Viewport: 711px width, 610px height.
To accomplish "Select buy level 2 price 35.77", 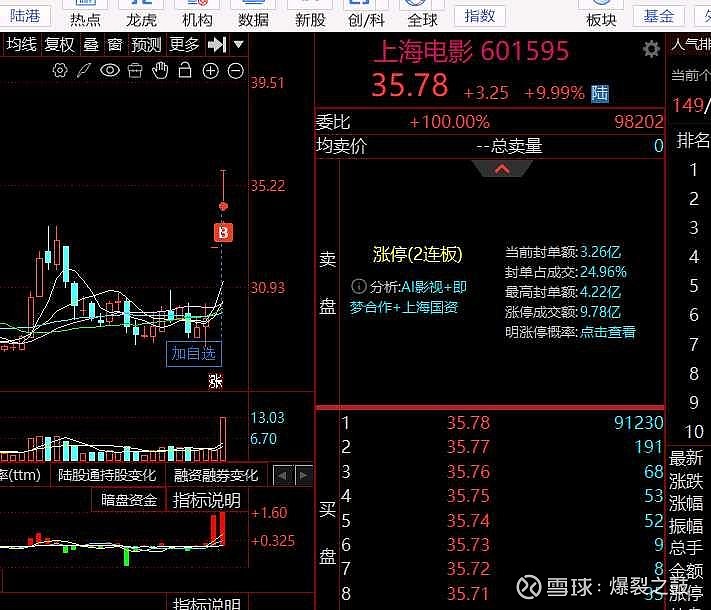I will tap(468, 447).
